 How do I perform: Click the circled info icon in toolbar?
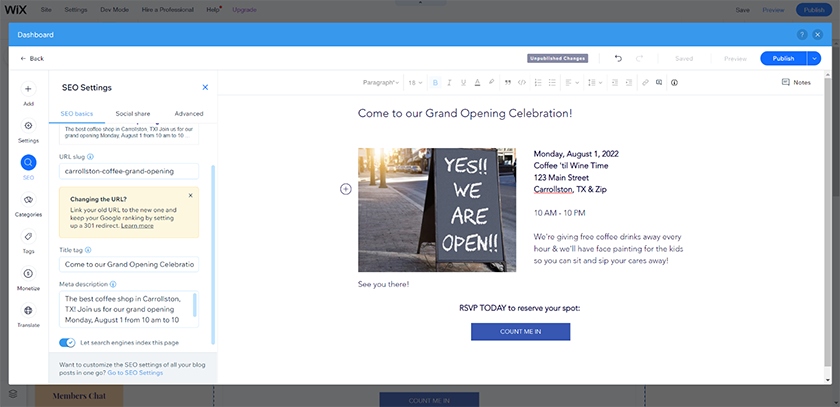[x=674, y=82]
